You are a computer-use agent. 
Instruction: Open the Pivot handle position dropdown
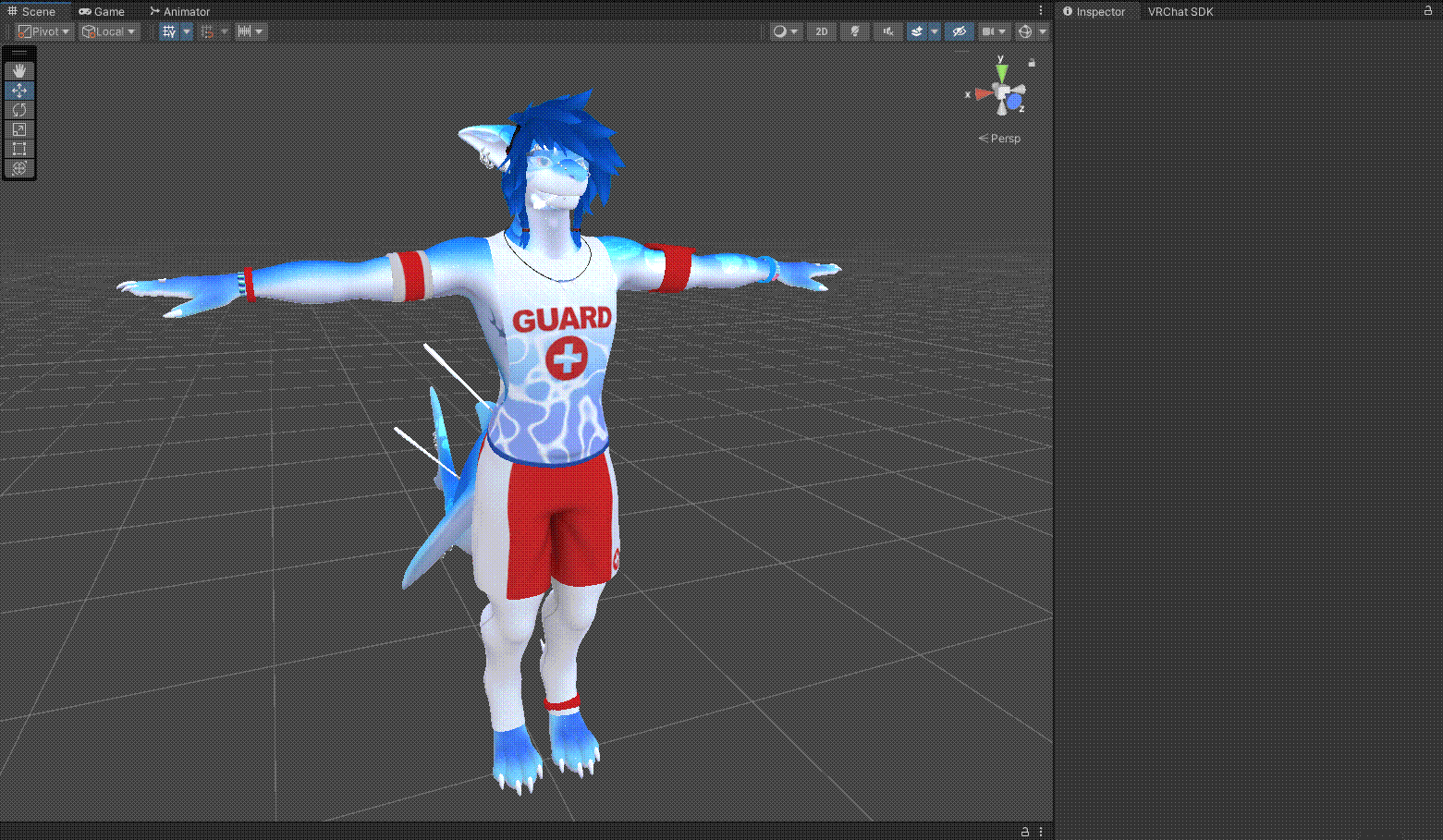click(43, 31)
